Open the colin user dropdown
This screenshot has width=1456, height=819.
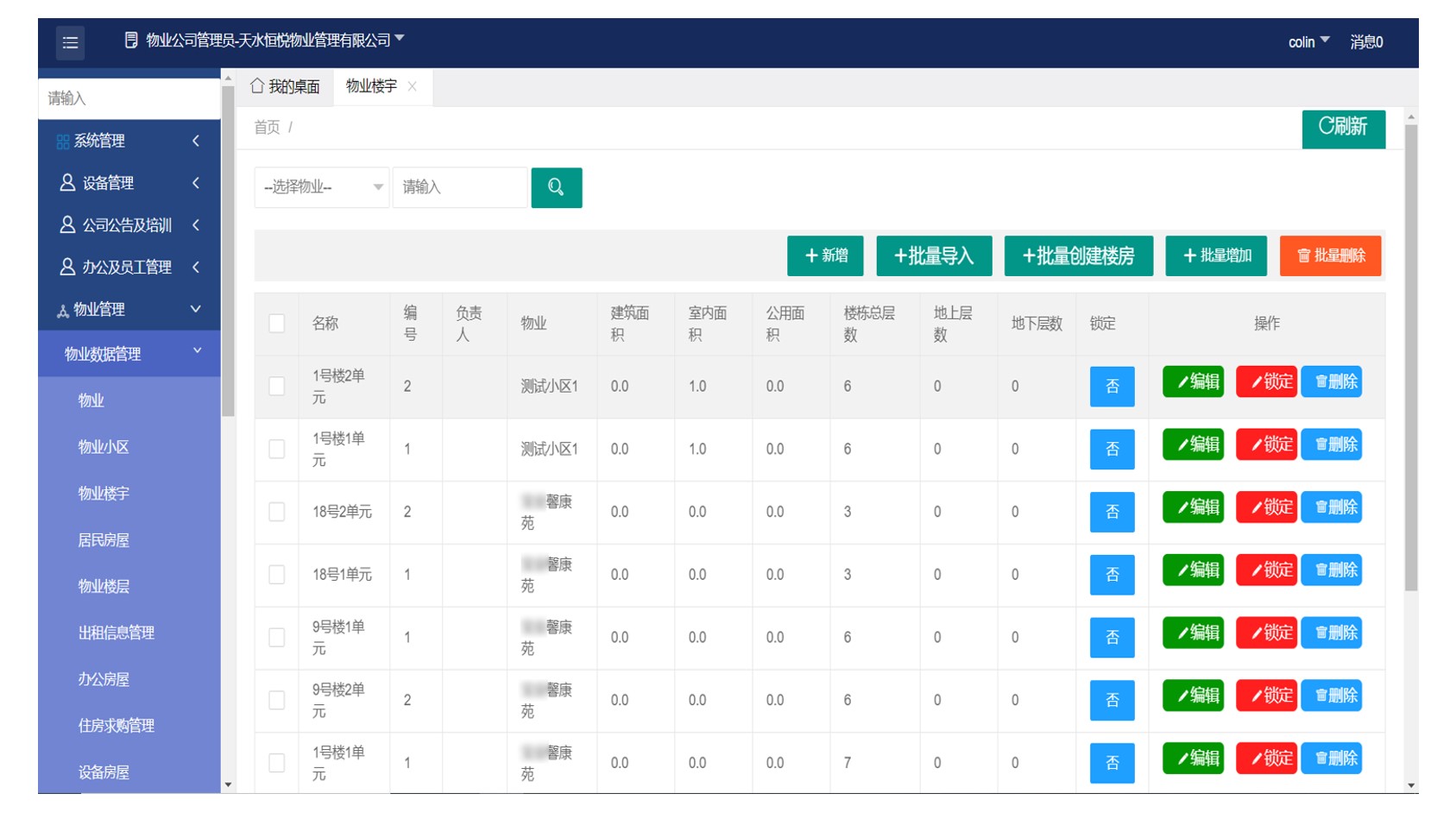(x=1308, y=41)
